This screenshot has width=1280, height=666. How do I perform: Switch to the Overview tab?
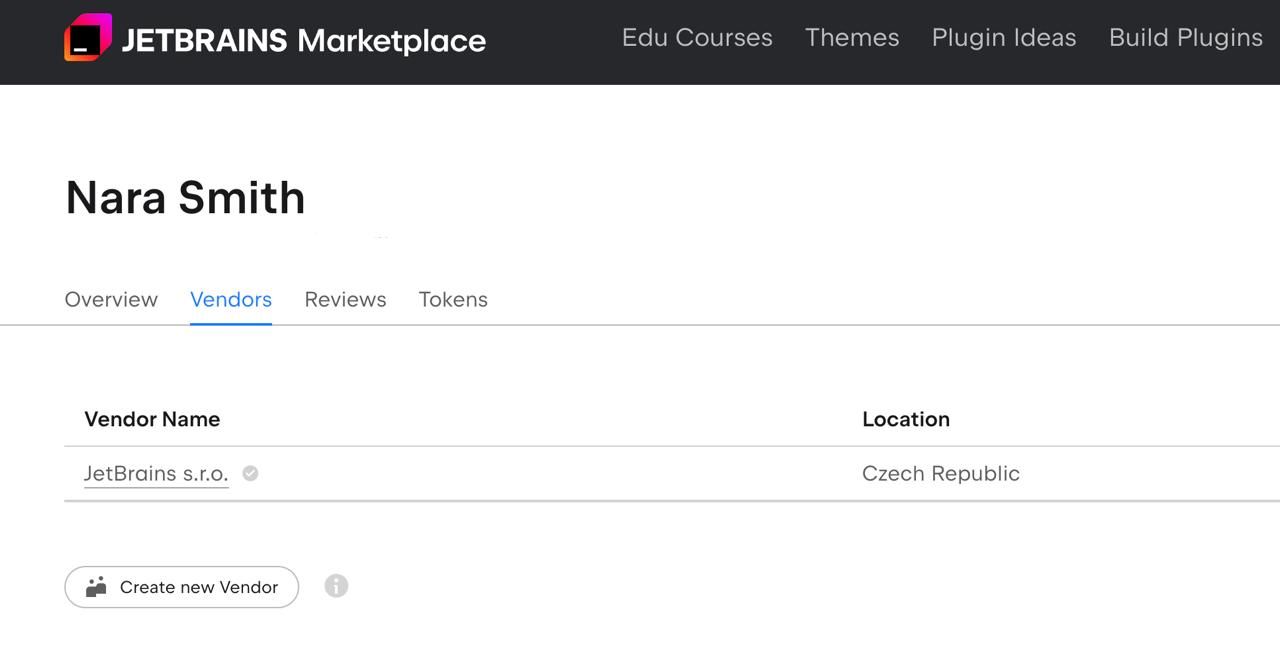(111, 299)
